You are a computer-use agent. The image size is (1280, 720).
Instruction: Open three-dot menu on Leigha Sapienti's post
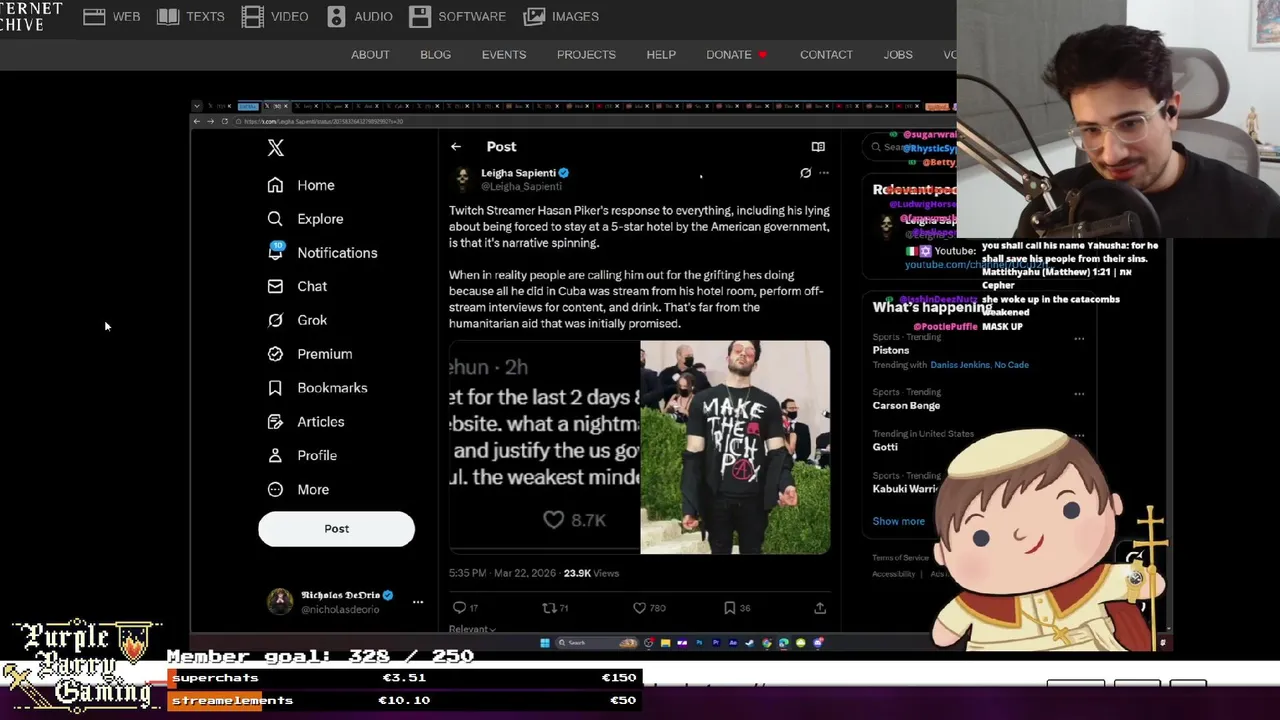coord(824,173)
